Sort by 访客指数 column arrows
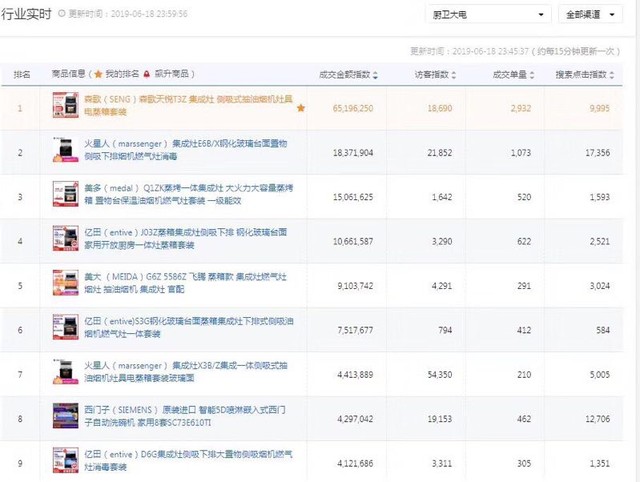This screenshot has height=482, width=640. (454, 75)
